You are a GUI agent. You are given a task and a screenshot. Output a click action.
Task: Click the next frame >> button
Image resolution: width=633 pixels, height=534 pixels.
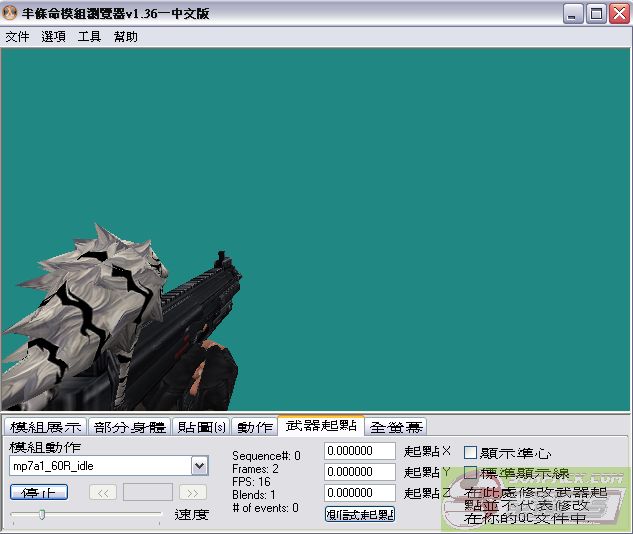click(193, 492)
